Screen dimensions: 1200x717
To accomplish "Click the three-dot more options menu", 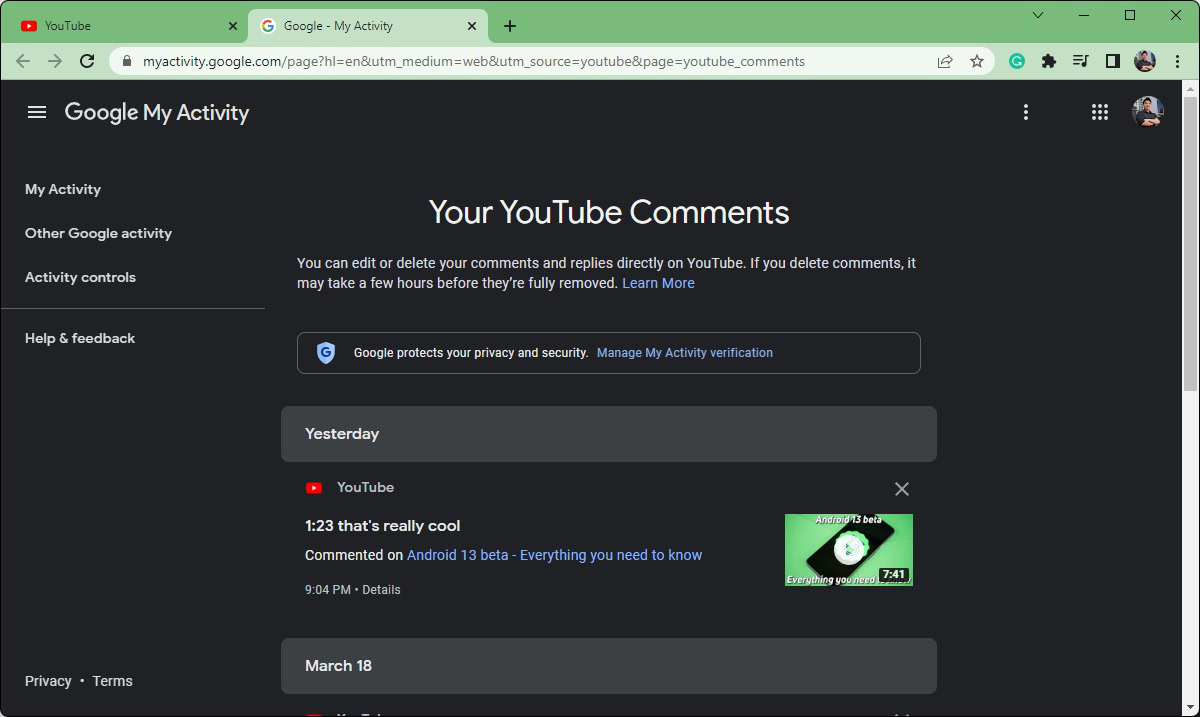I will point(1025,112).
